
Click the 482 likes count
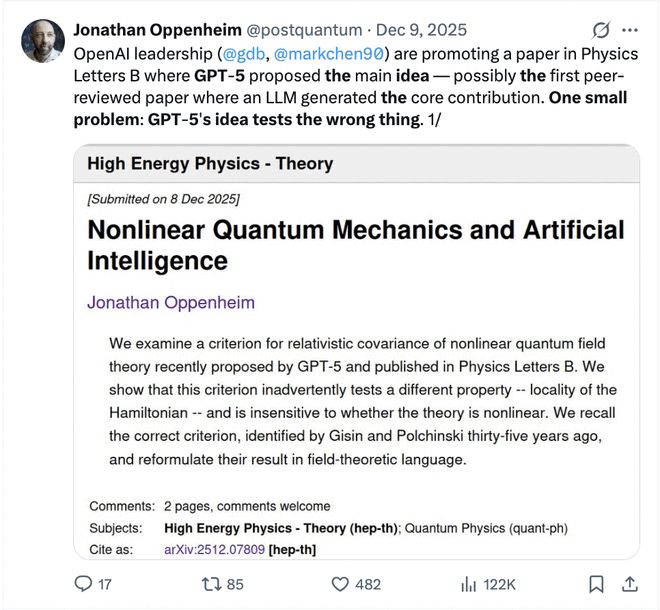click(x=368, y=584)
